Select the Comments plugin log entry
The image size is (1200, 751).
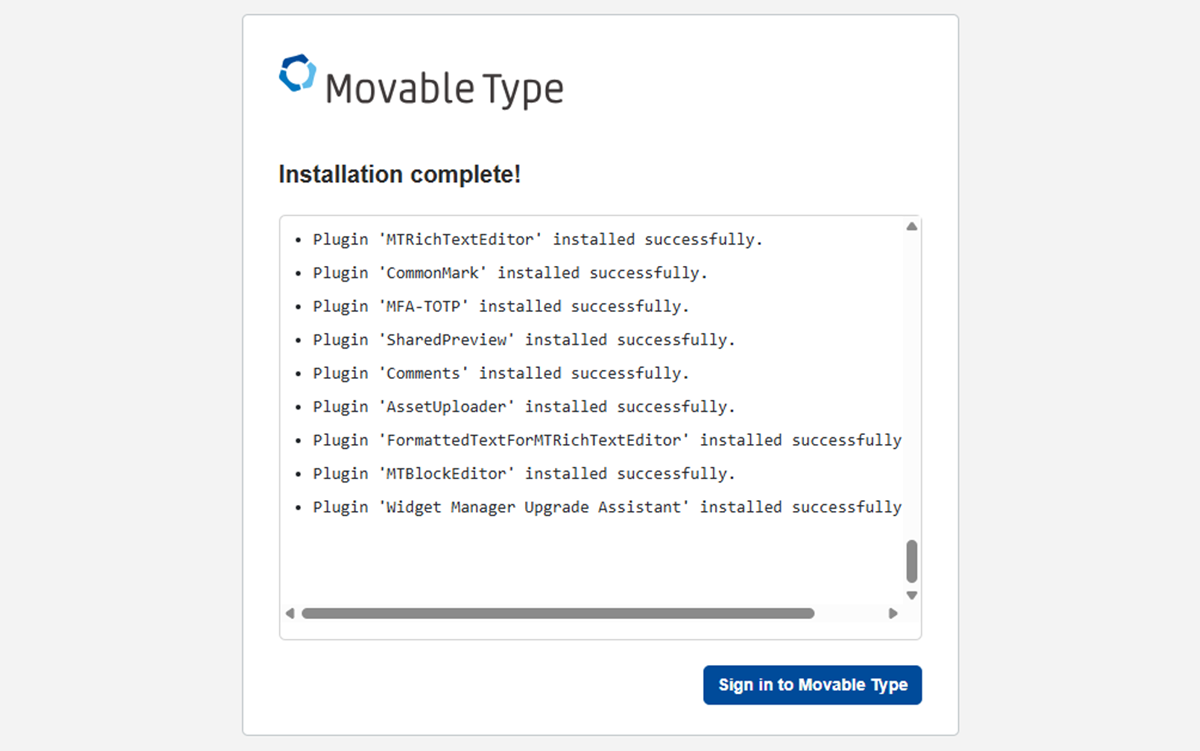click(500, 373)
